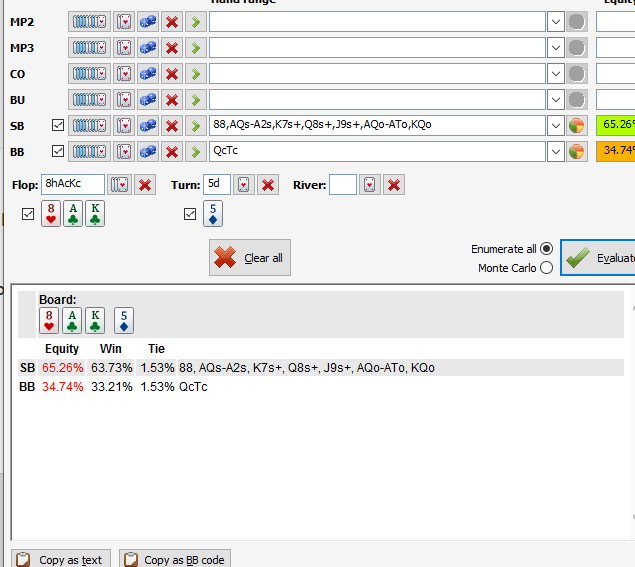Click green arrow for MP2 row

196,22
